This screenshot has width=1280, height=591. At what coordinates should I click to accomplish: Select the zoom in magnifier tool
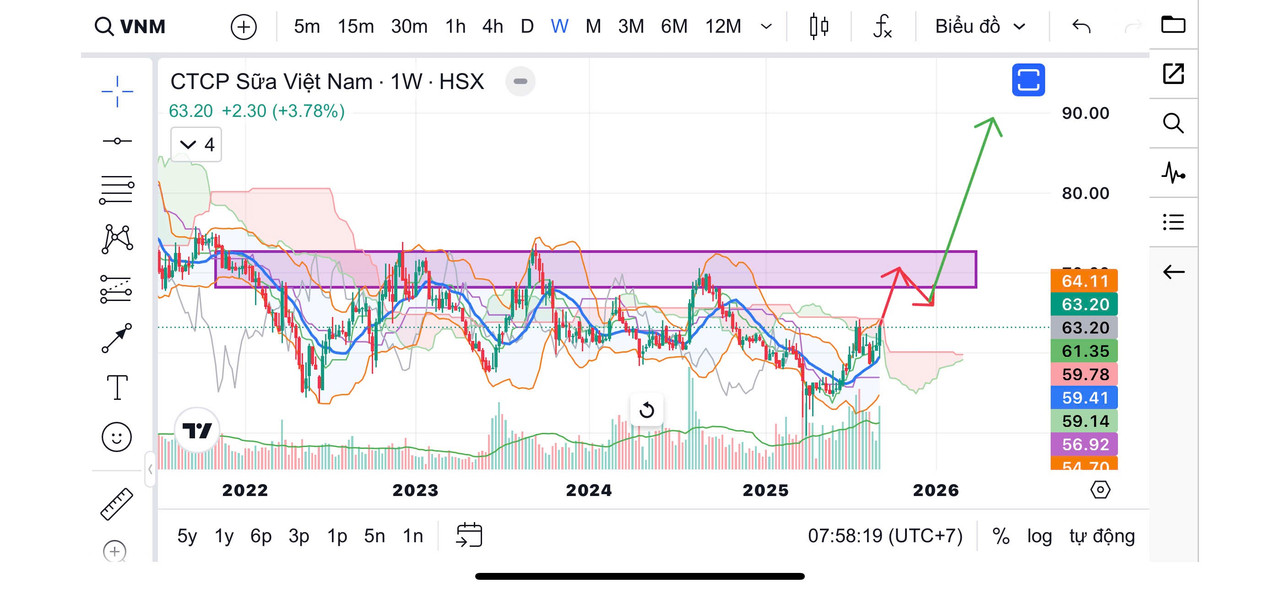(115, 551)
